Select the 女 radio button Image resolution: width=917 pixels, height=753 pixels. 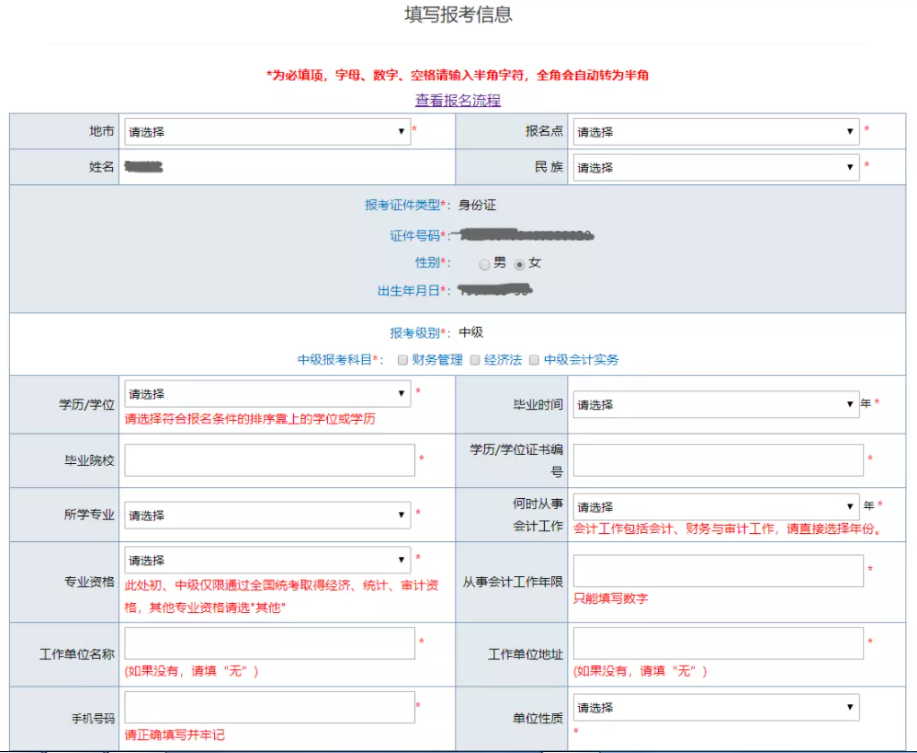[520, 264]
